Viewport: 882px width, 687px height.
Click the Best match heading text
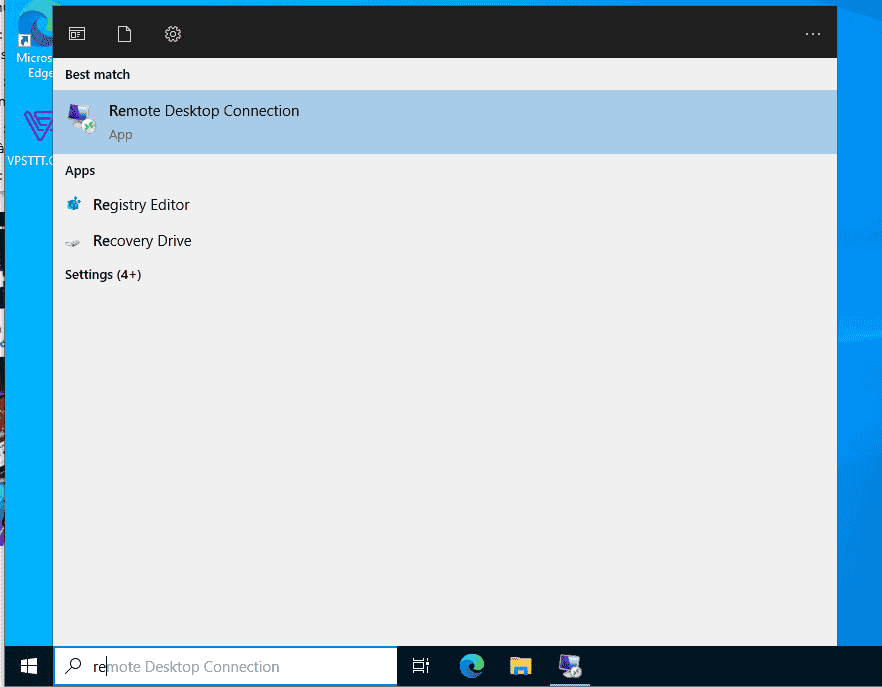(97, 74)
